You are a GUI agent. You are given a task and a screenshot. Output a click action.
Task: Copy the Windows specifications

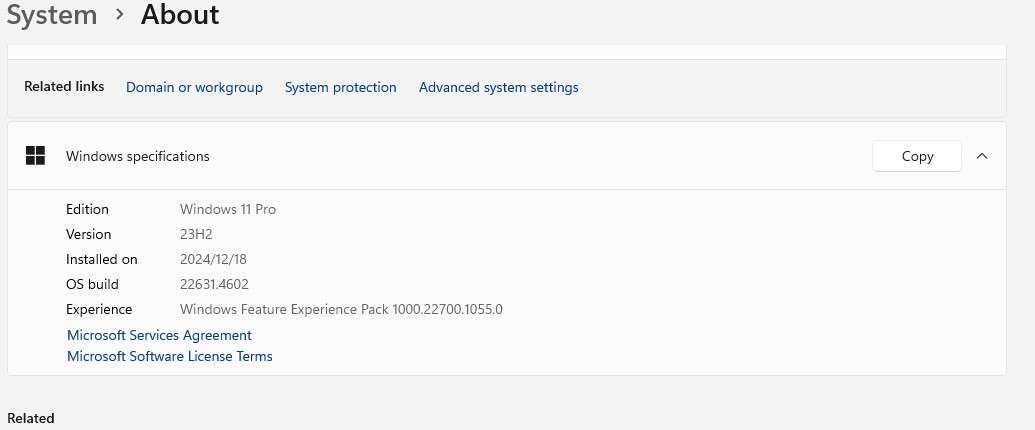(x=917, y=156)
